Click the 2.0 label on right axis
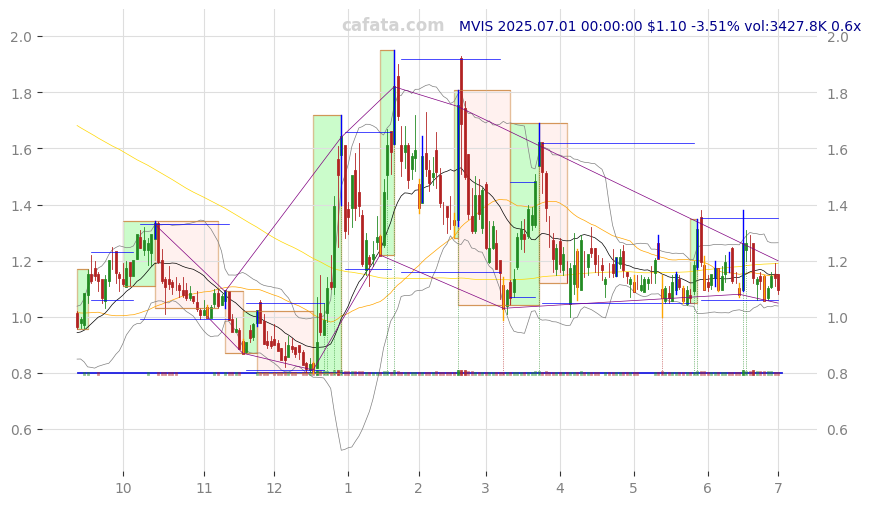Viewport: 871px width, 505px height. coord(838,37)
